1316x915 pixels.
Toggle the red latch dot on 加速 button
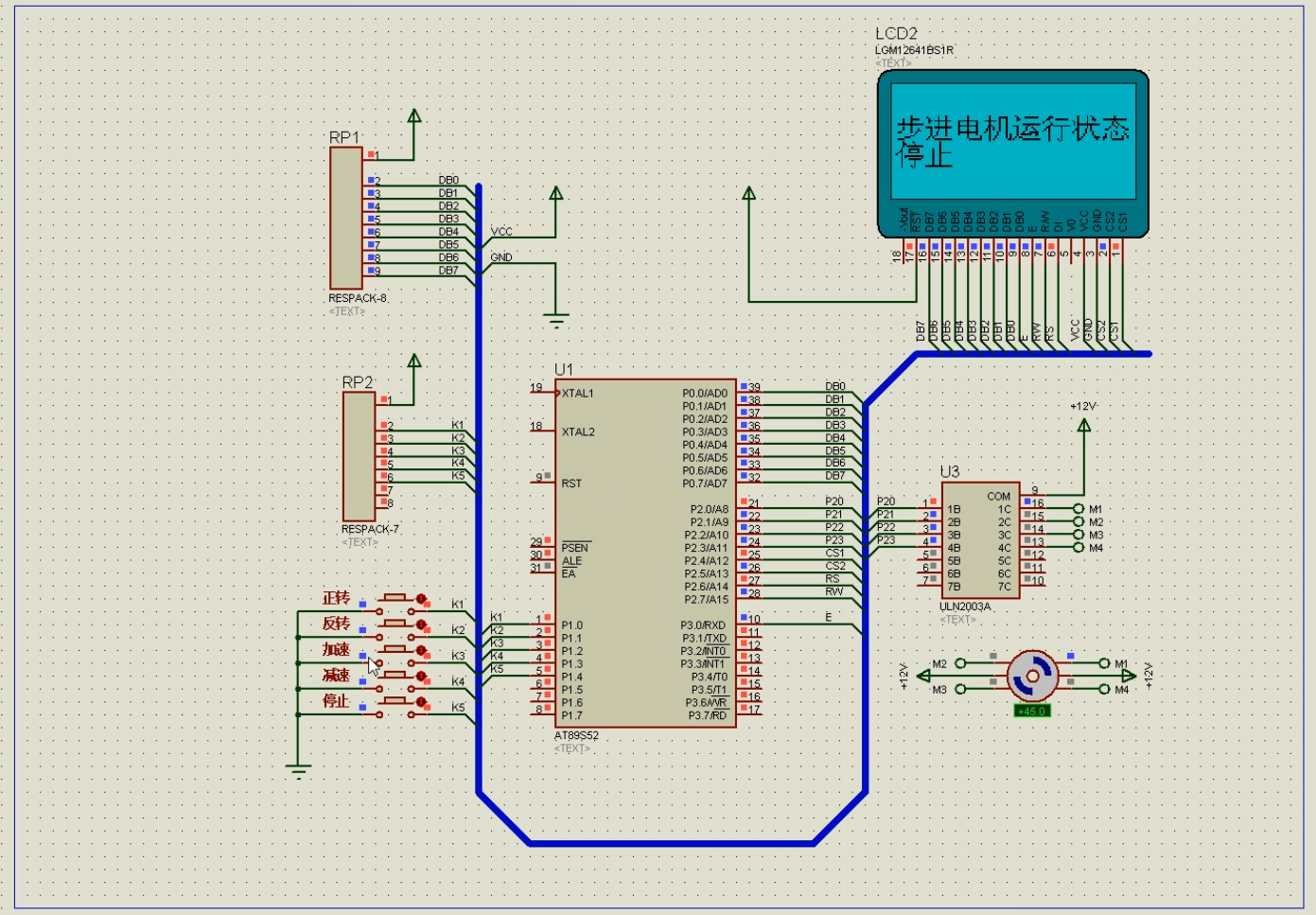(x=421, y=651)
